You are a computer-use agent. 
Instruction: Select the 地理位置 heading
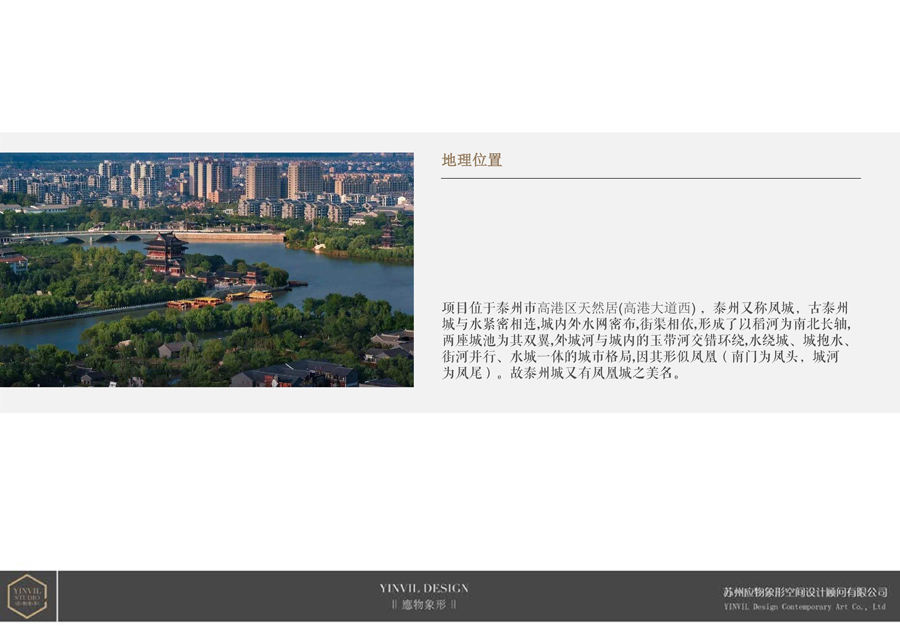click(472, 160)
